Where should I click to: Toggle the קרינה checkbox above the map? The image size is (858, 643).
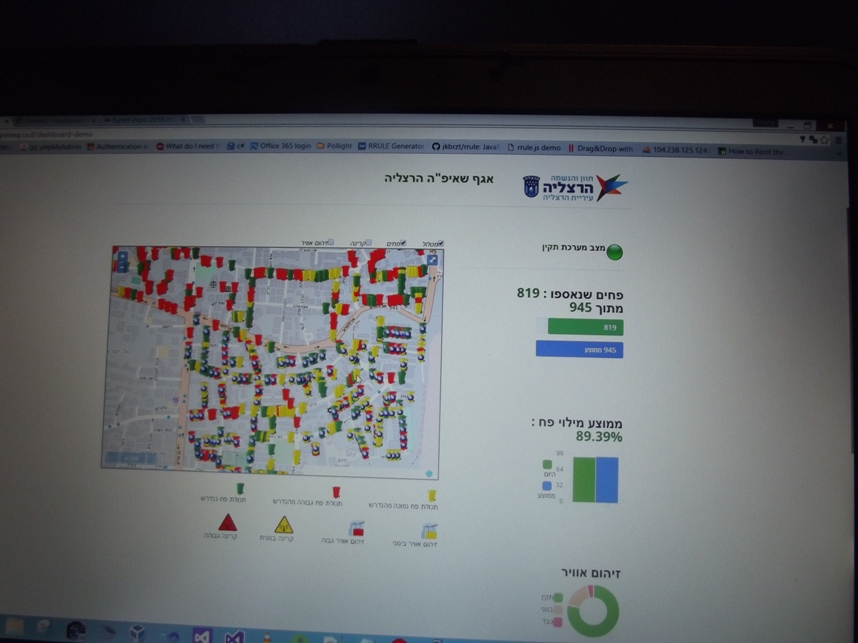370,243
